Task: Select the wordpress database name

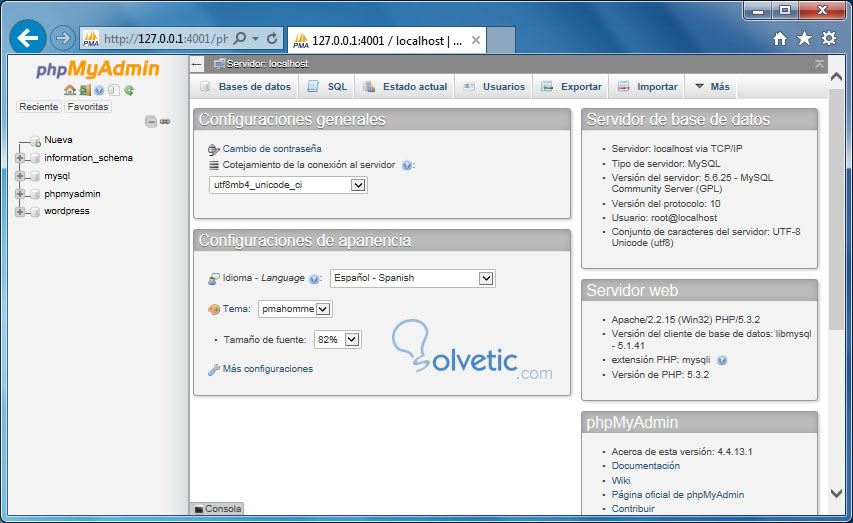Action: [x=67, y=211]
